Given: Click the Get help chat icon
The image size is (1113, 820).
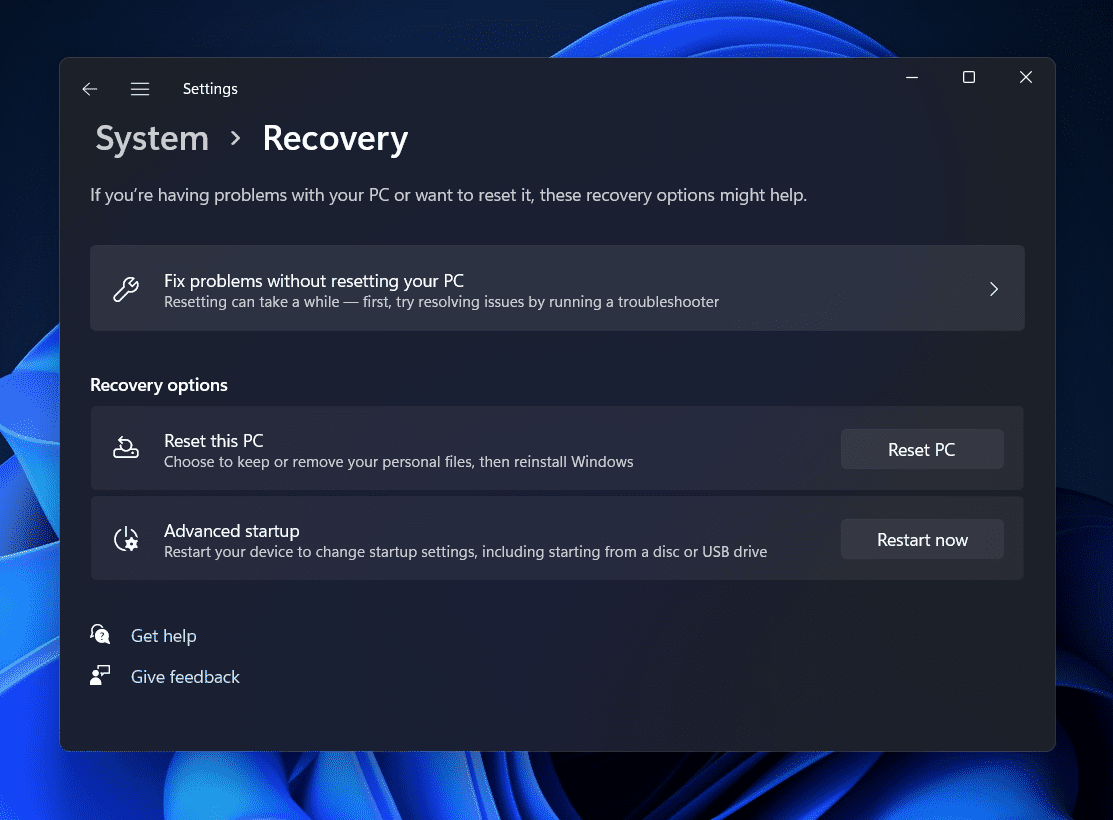Looking at the screenshot, I should (100, 633).
